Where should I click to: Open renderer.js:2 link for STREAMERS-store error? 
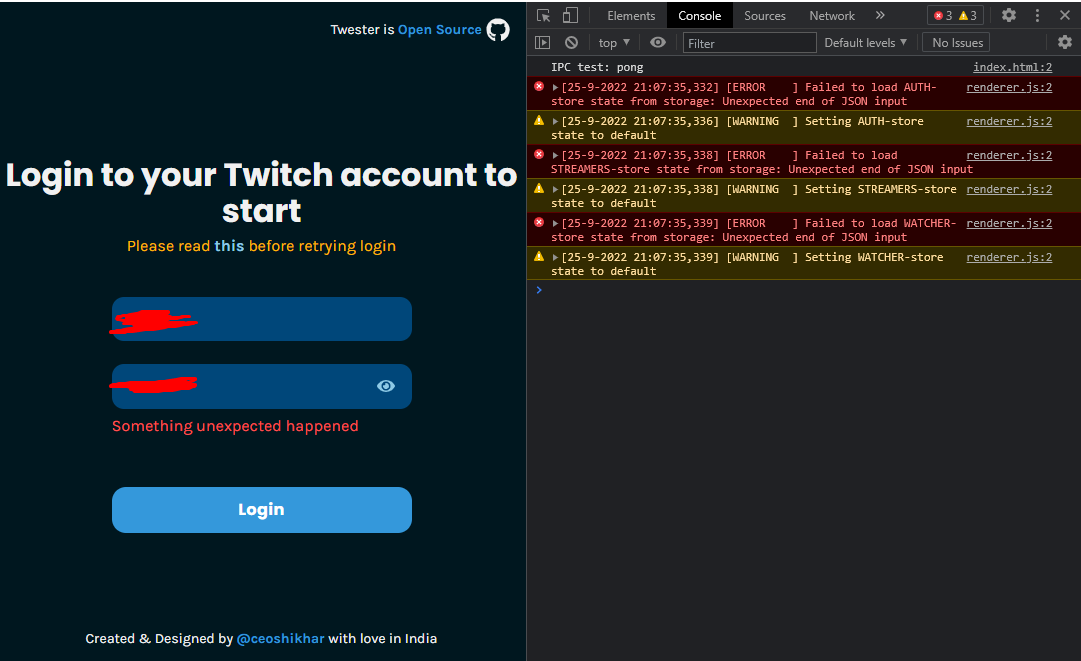pyautogui.click(x=1009, y=155)
